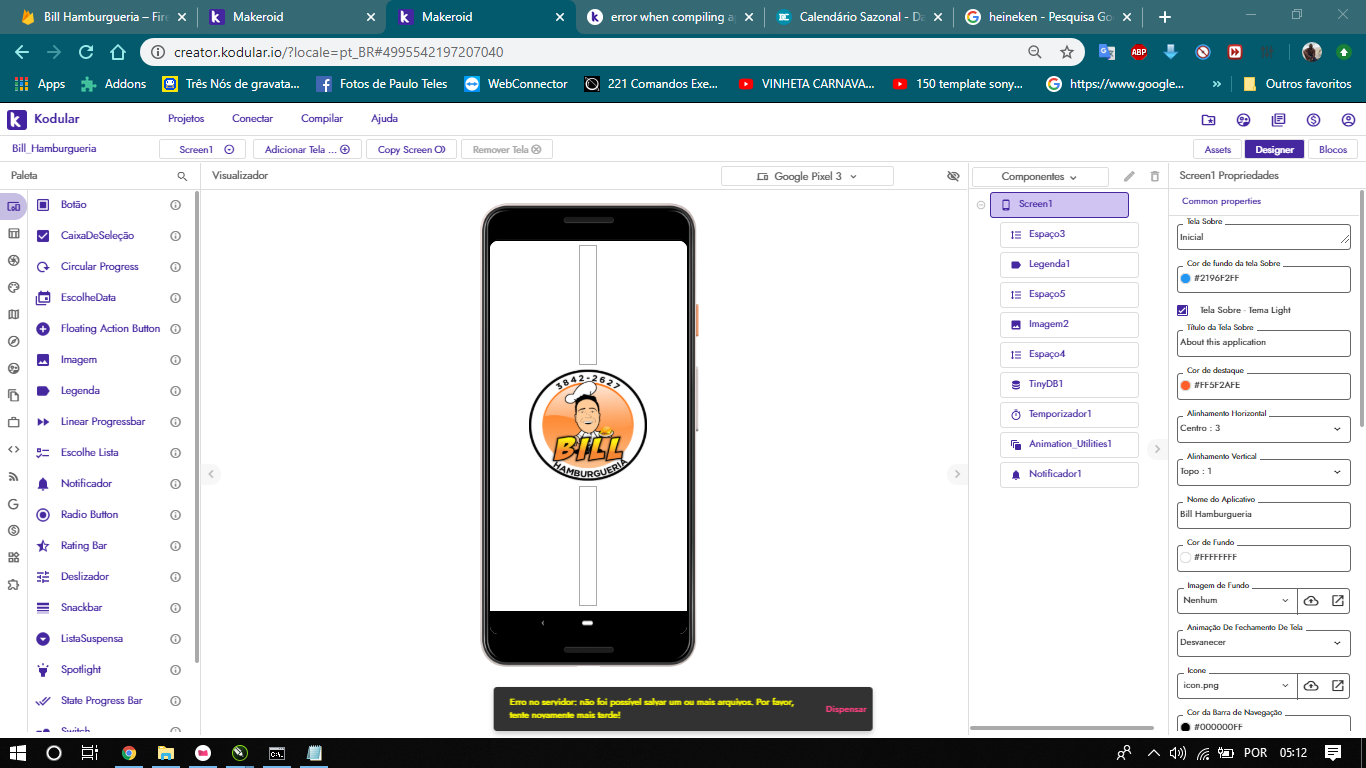Viewport: 1366px width, 768px height.
Task: Show info for the Snackbar component
Action: pos(175,608)
